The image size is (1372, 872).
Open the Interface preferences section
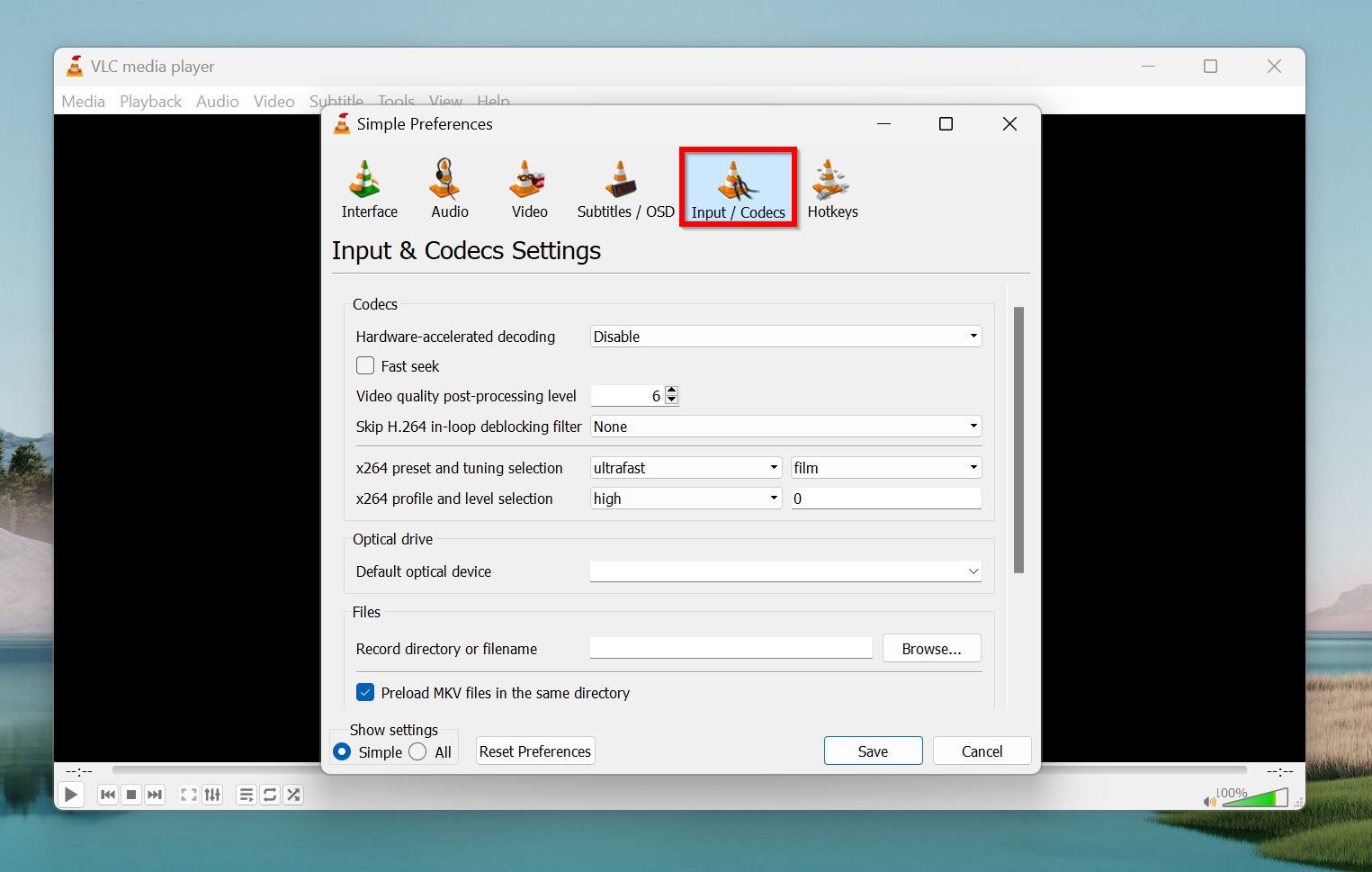(x=368, y=187)
